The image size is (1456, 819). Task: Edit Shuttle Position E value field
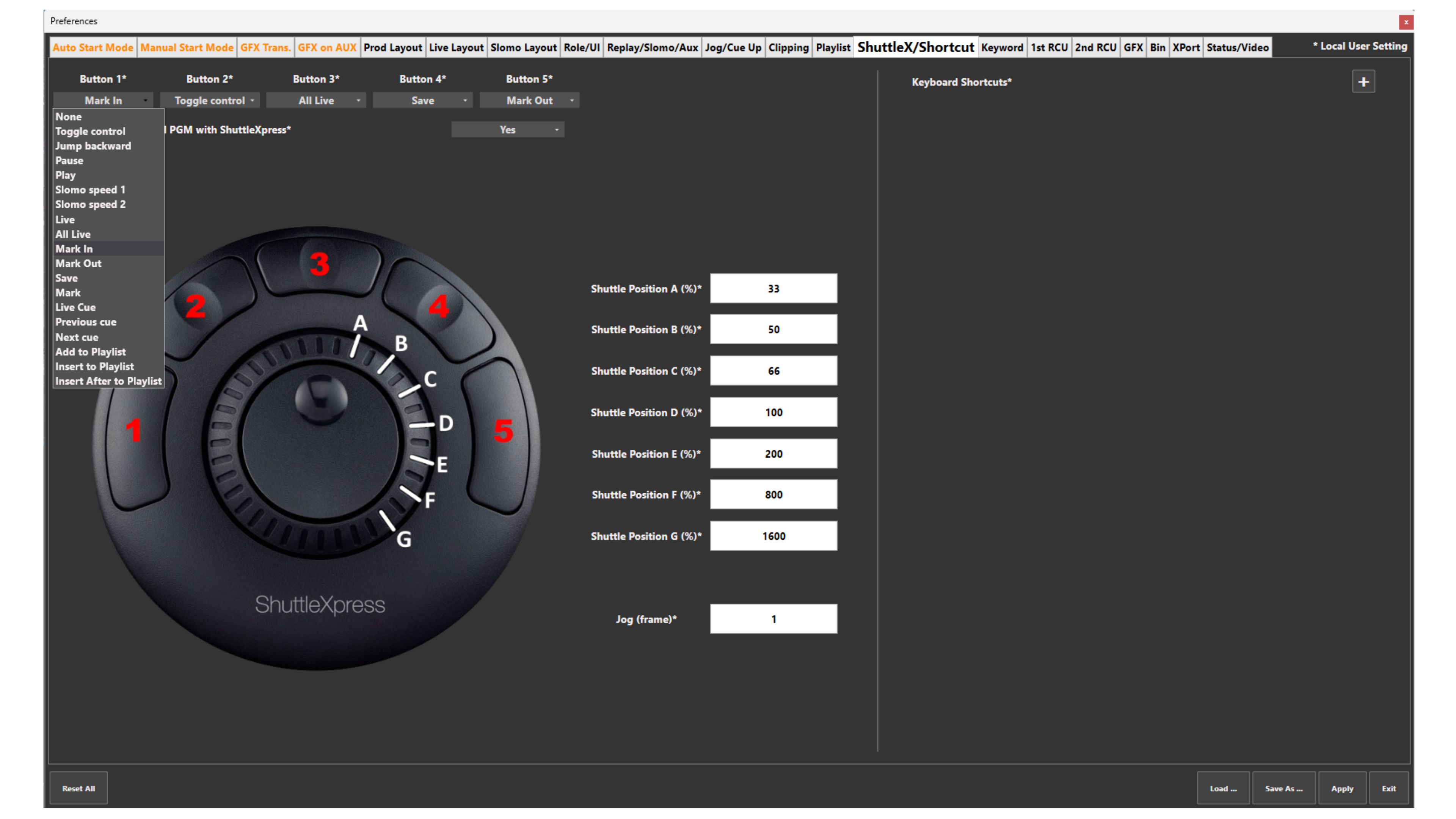773,454
